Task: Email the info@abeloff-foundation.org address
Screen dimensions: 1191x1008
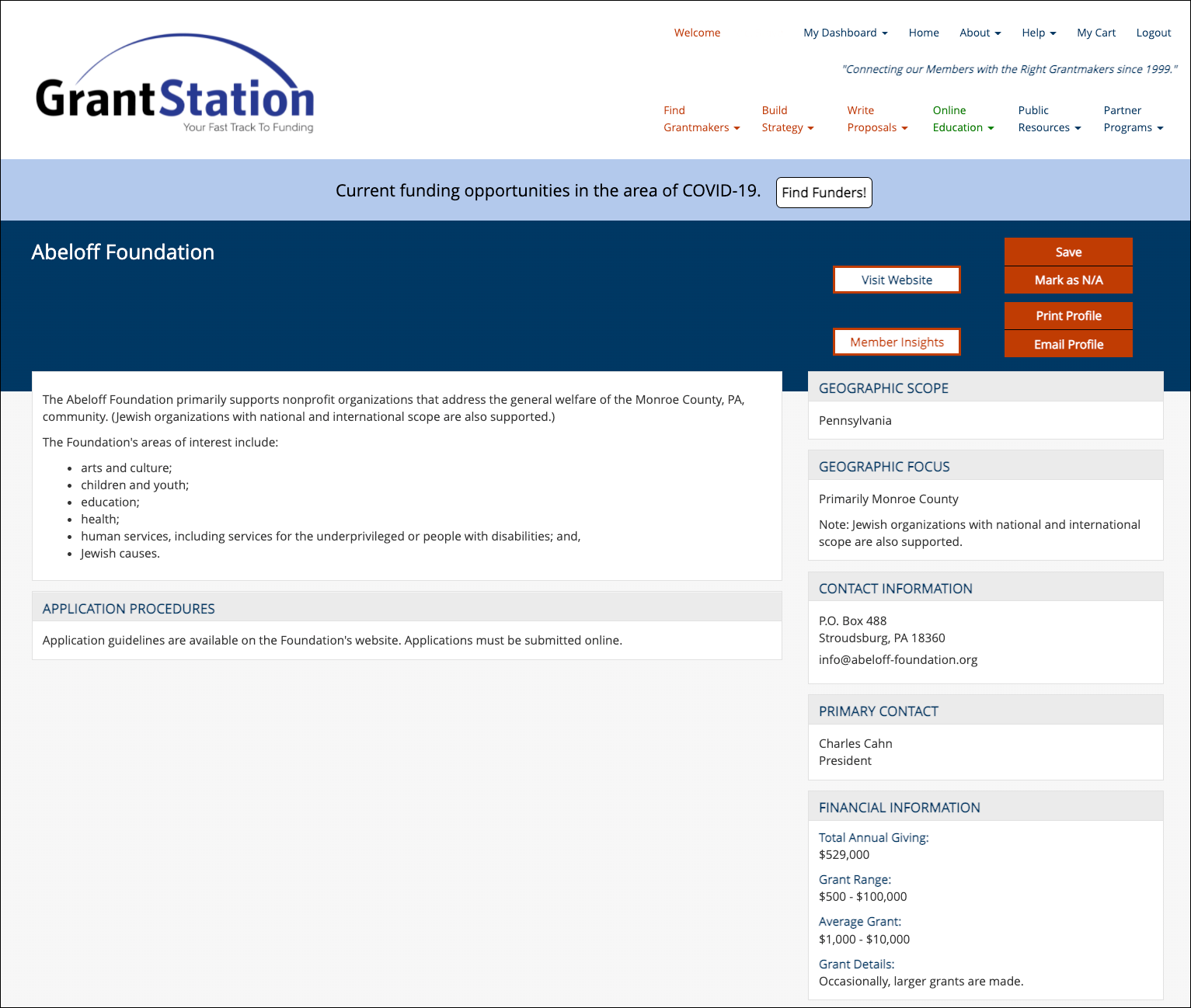Action: (898, 659)
